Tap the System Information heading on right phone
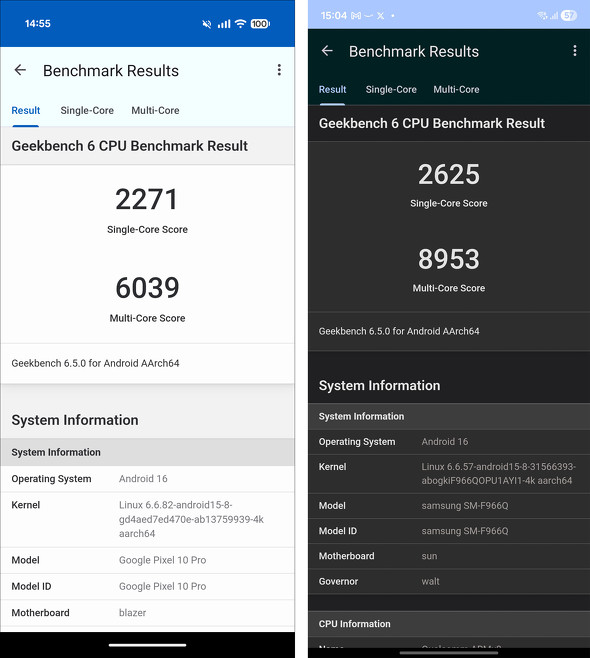 [379, 386]
